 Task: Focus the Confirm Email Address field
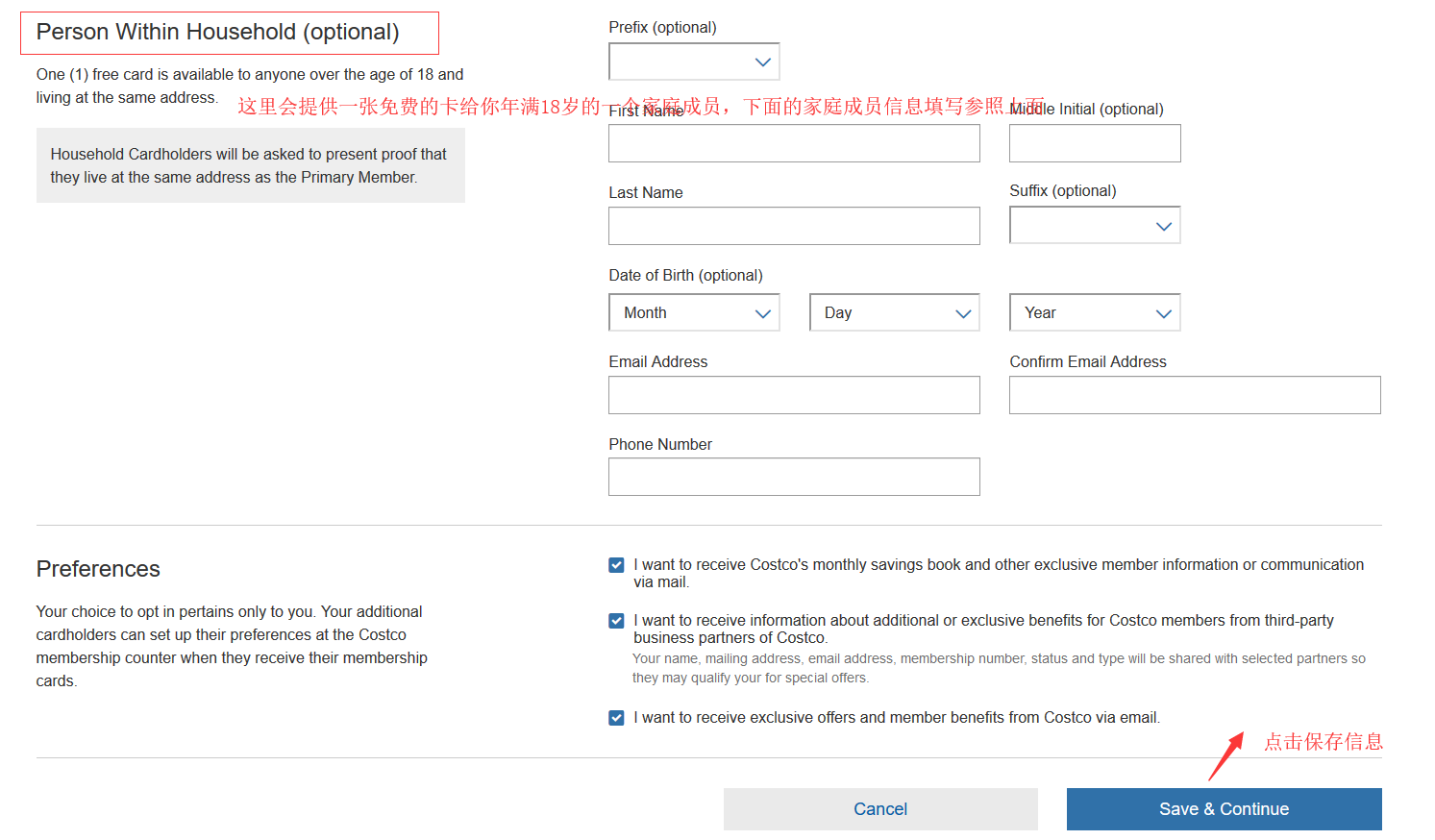pos(1195,395)
